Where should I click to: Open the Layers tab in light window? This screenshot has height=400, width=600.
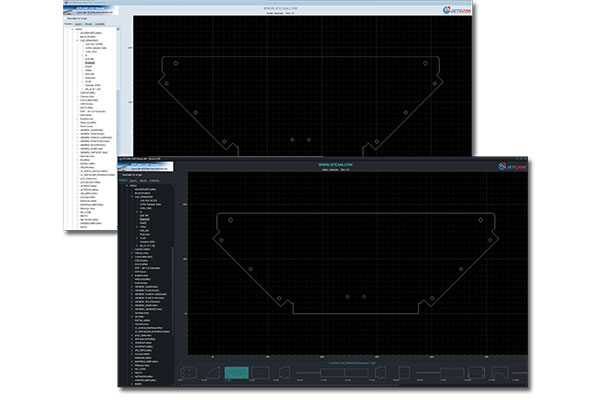pos(78,24)
